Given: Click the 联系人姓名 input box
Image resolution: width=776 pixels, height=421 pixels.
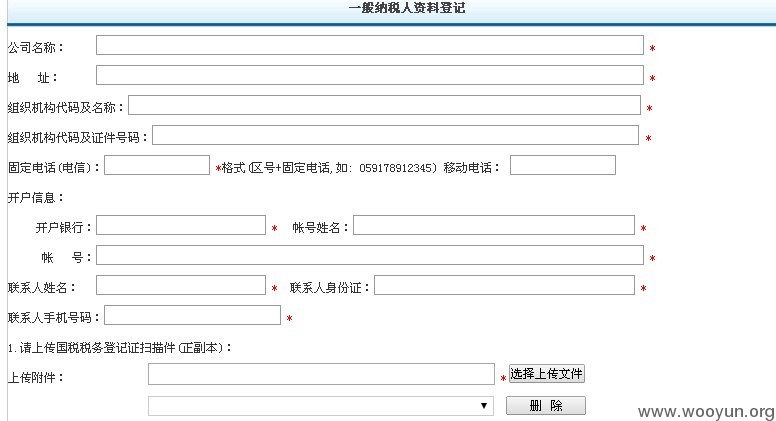Looking at the screenshot, I should pyautogui.click(x=181, y=285).
